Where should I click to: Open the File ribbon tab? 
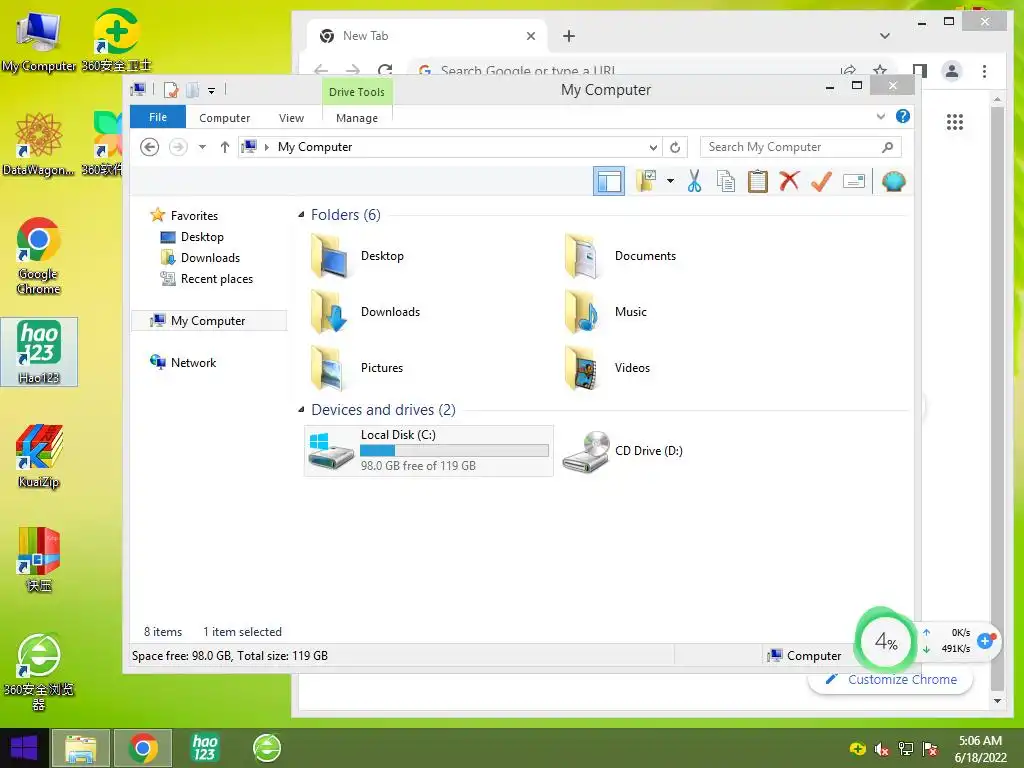pyautogui.click(x=158, y=117)
